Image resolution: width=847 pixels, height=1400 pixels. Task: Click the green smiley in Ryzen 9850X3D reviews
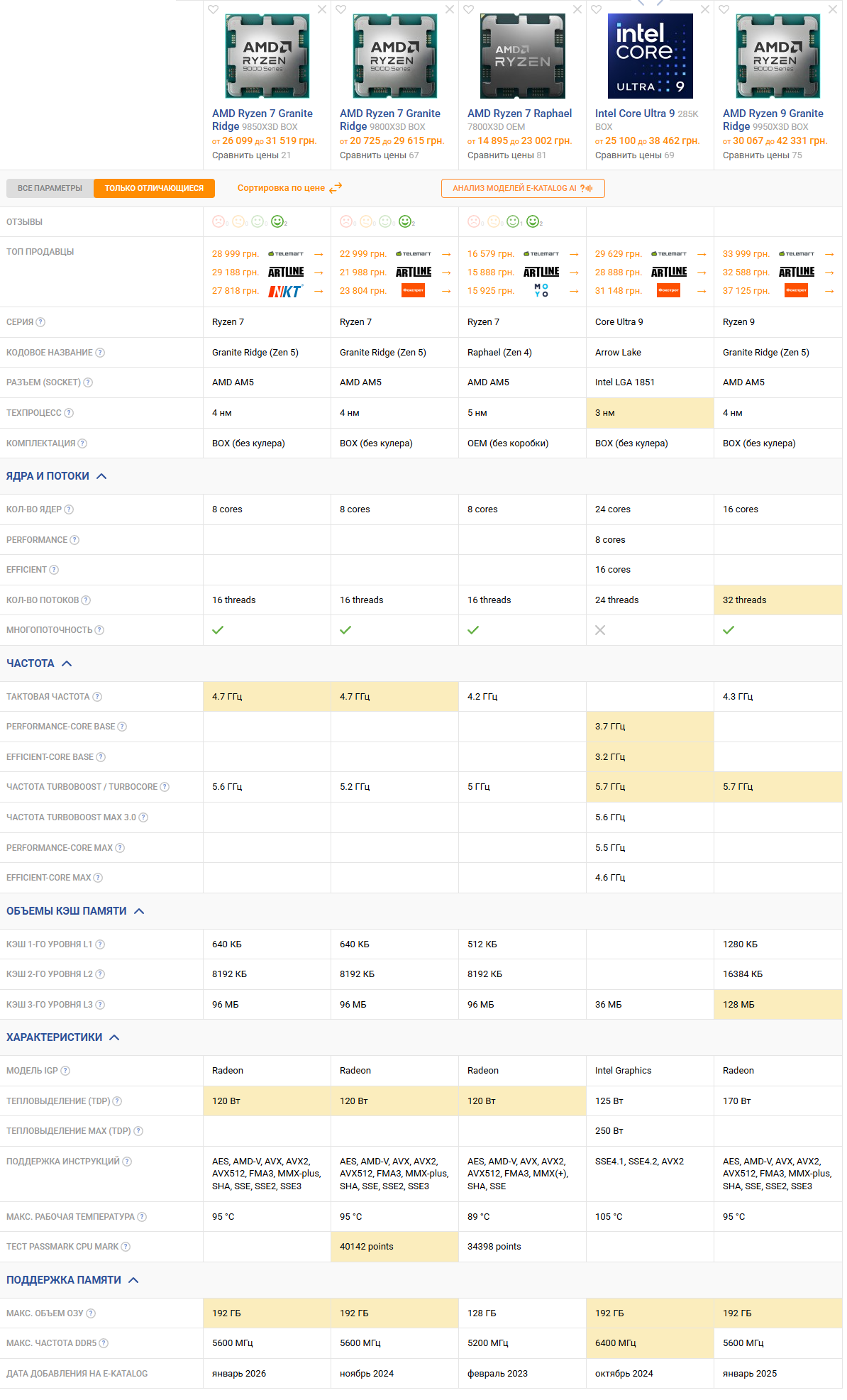pos(277,221)
